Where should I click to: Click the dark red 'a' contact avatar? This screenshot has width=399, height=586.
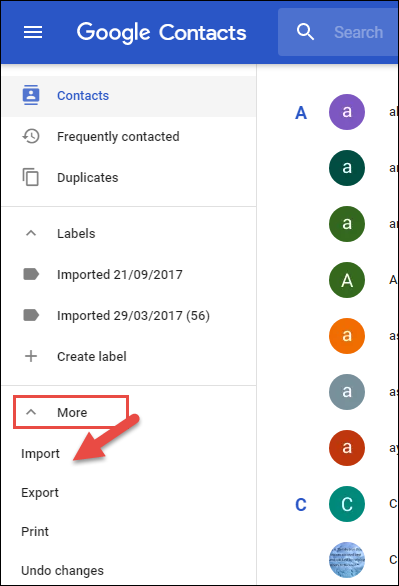(x=347, y=448)
